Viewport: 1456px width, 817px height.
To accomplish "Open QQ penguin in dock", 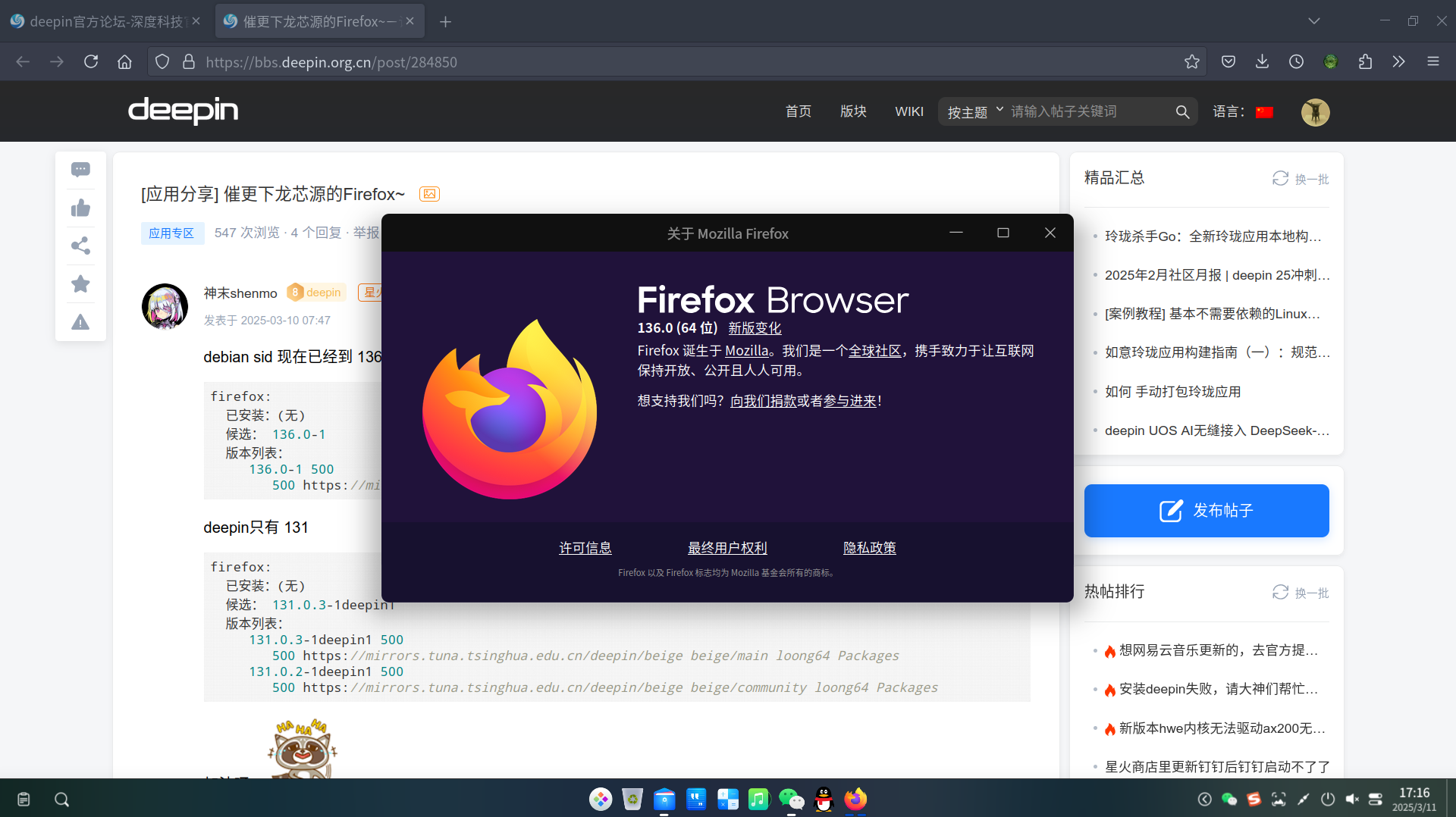I will (x=824, y=799).
